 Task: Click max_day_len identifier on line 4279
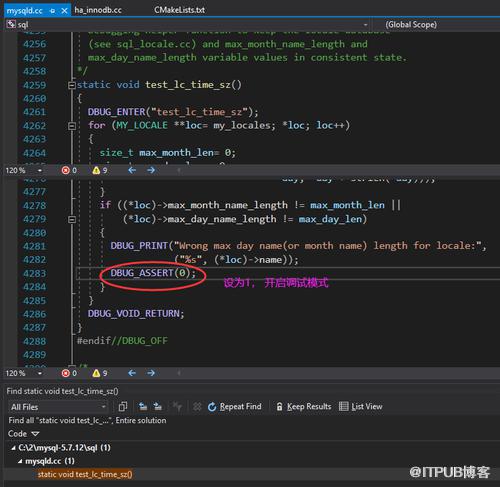click(x=330, y=220)
